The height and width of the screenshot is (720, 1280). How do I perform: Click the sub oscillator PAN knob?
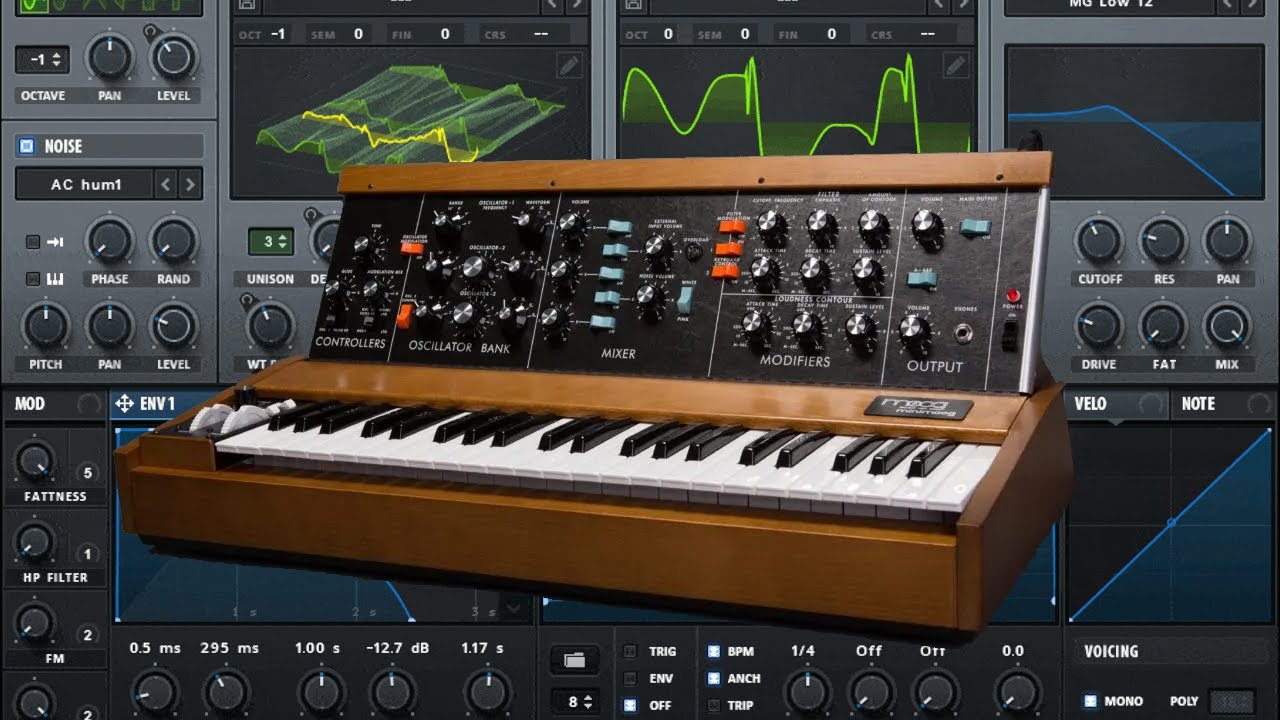click(110, 57)
